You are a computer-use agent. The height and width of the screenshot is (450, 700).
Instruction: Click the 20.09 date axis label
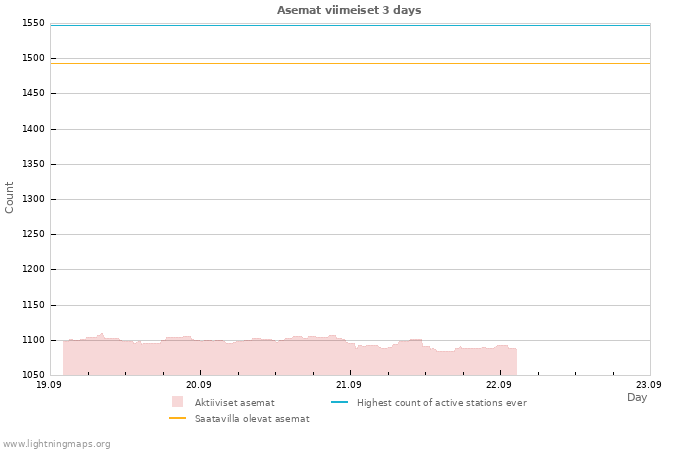click(199, 385)
